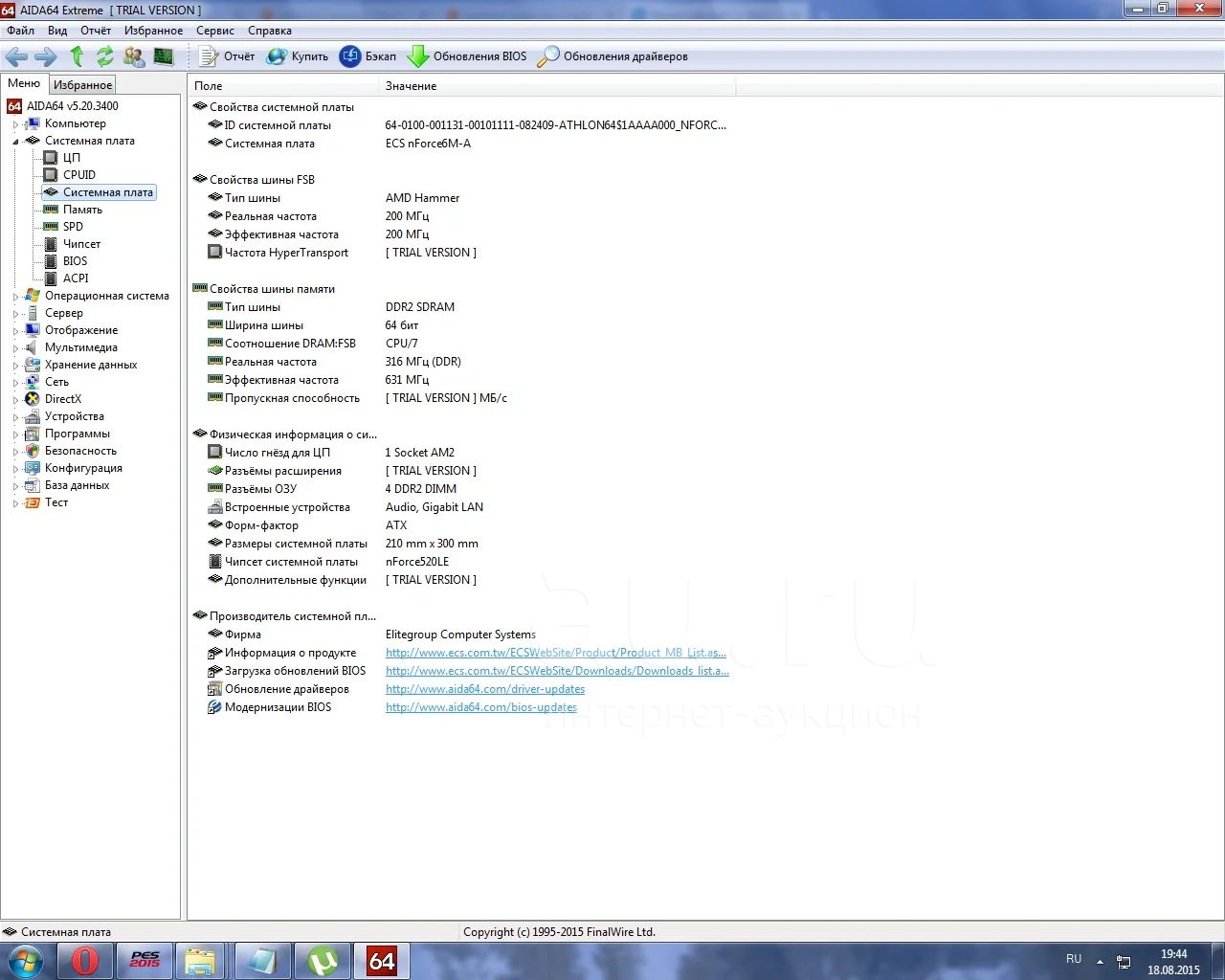Click the green Up arrow toolbar icon

(x=78, y=56)
